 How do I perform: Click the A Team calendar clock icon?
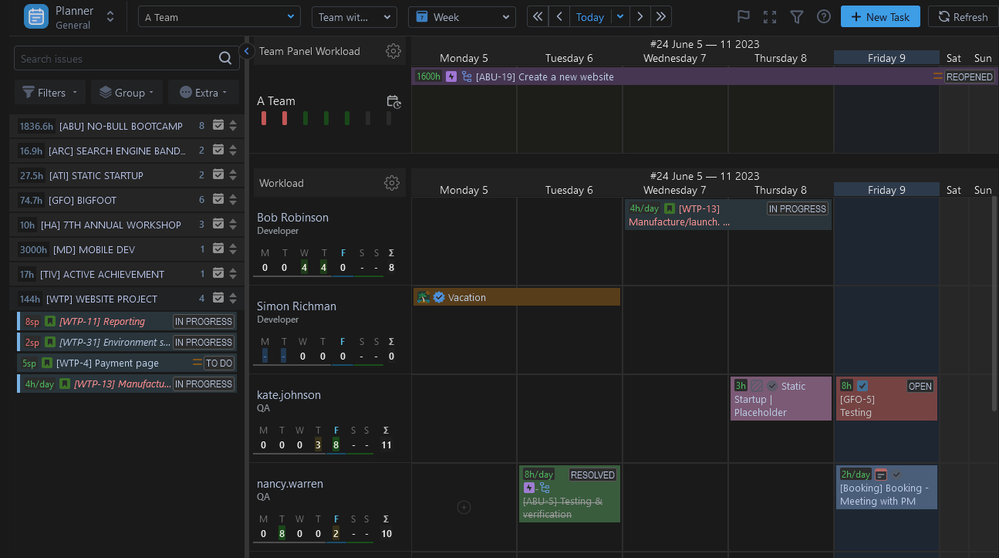coord(394,102)
